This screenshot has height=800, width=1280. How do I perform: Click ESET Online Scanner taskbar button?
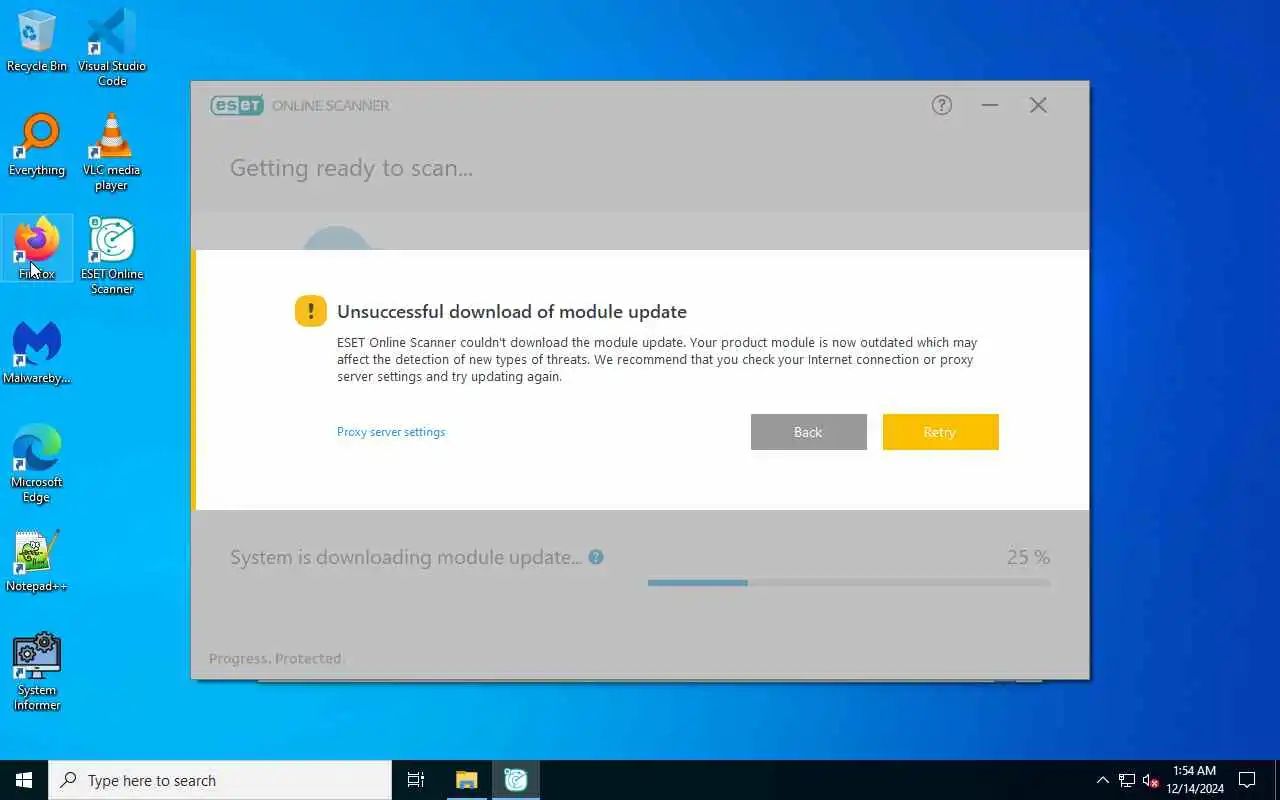point(516,780)
